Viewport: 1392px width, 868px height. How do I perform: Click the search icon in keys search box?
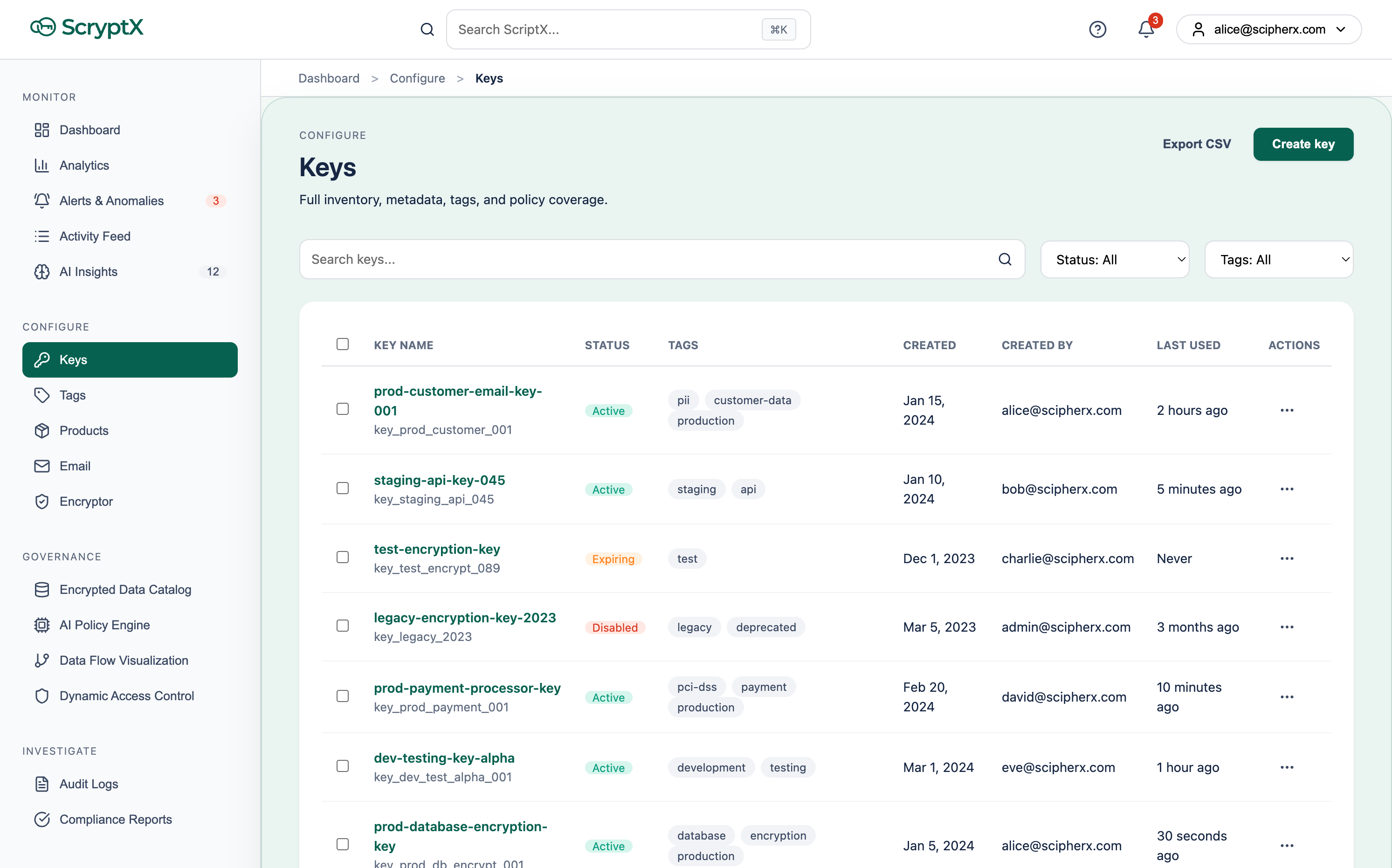click(1005, 260)
